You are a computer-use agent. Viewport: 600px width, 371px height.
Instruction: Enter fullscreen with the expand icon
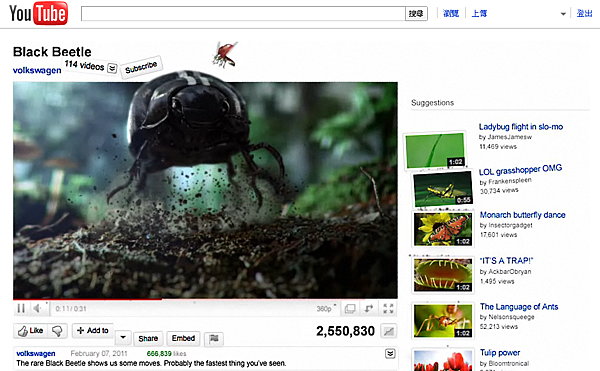[388, 309]
